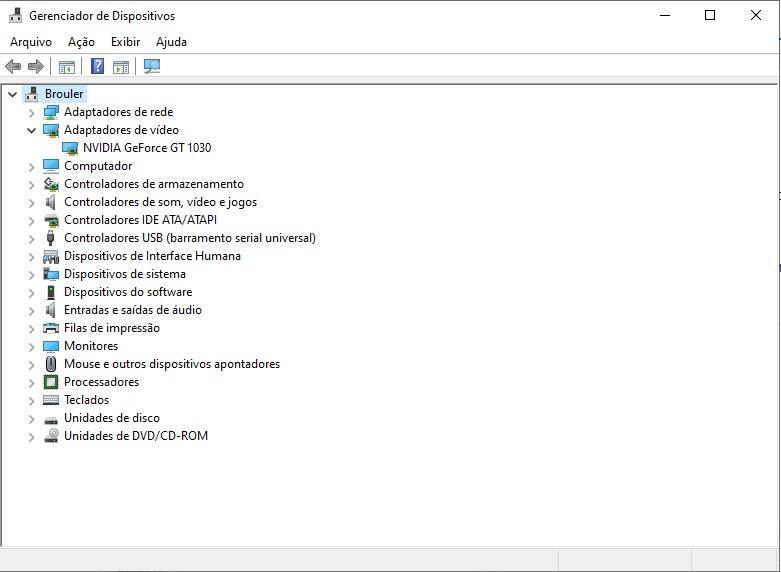Viewport: 781px width, 572px height.
Task: Open the Arquivo menu
Action: pyautogui.click(x=31, y=42)
